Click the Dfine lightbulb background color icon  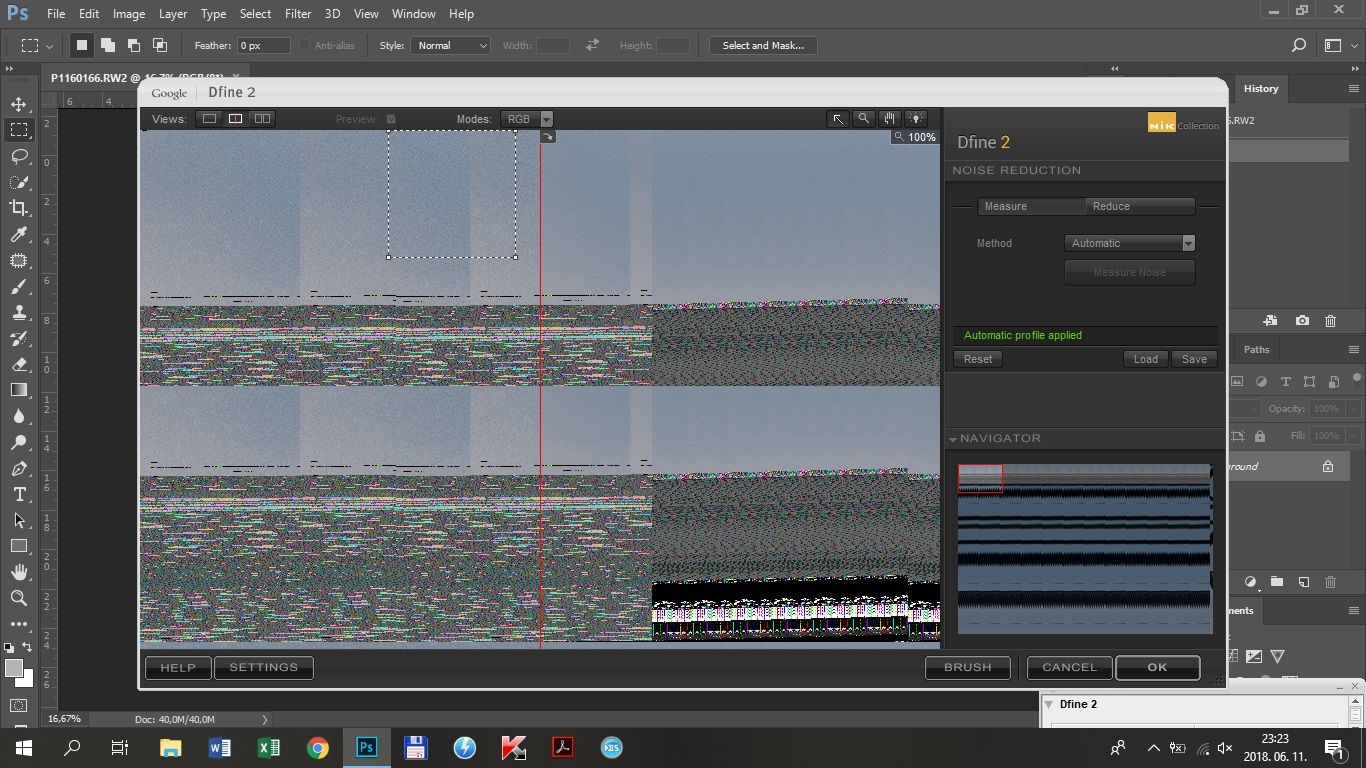(916, 119)
